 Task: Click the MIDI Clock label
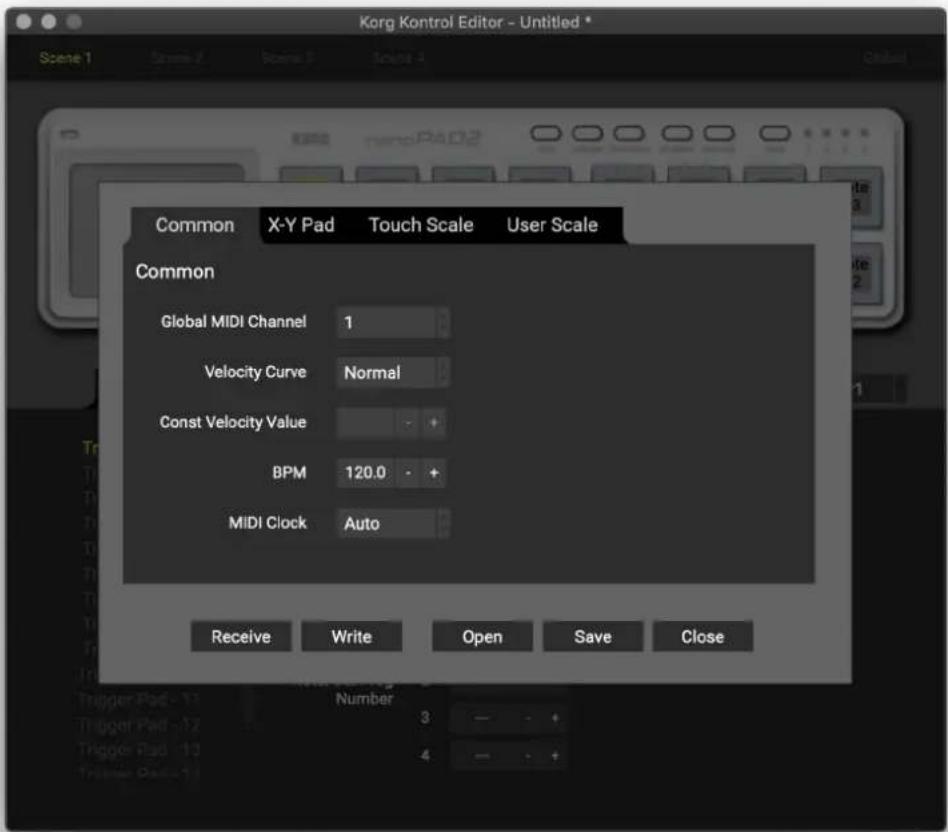coord(267,522)
